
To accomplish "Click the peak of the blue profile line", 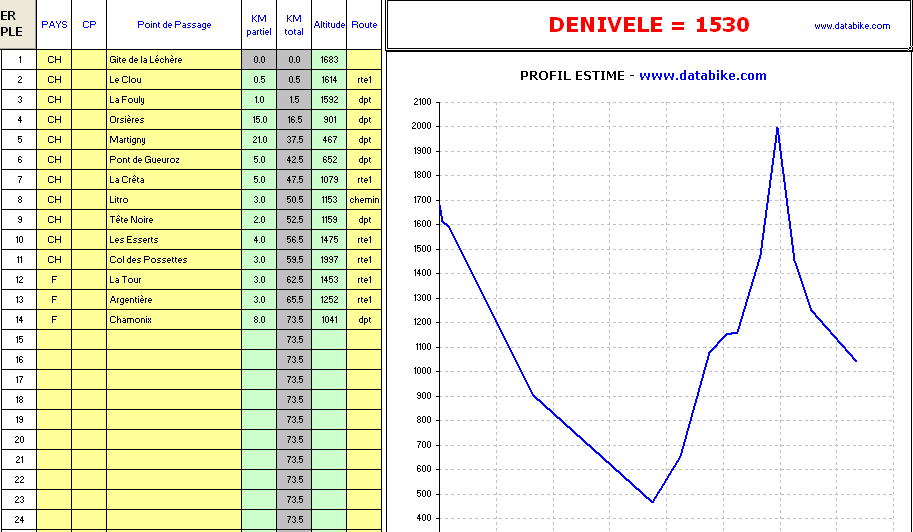I will click(x=777, y=128).
